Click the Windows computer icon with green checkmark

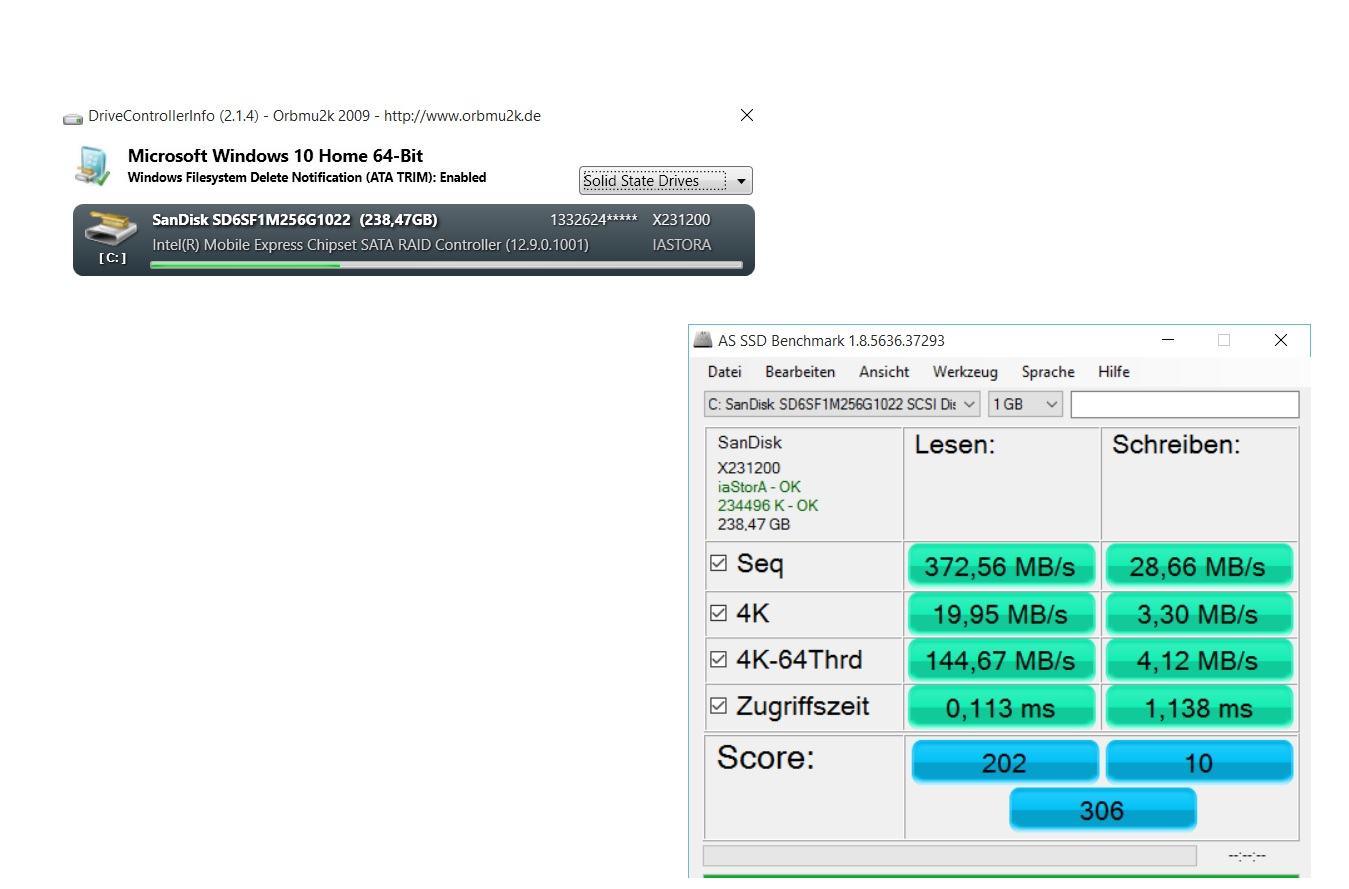click(x=92, y=166)
